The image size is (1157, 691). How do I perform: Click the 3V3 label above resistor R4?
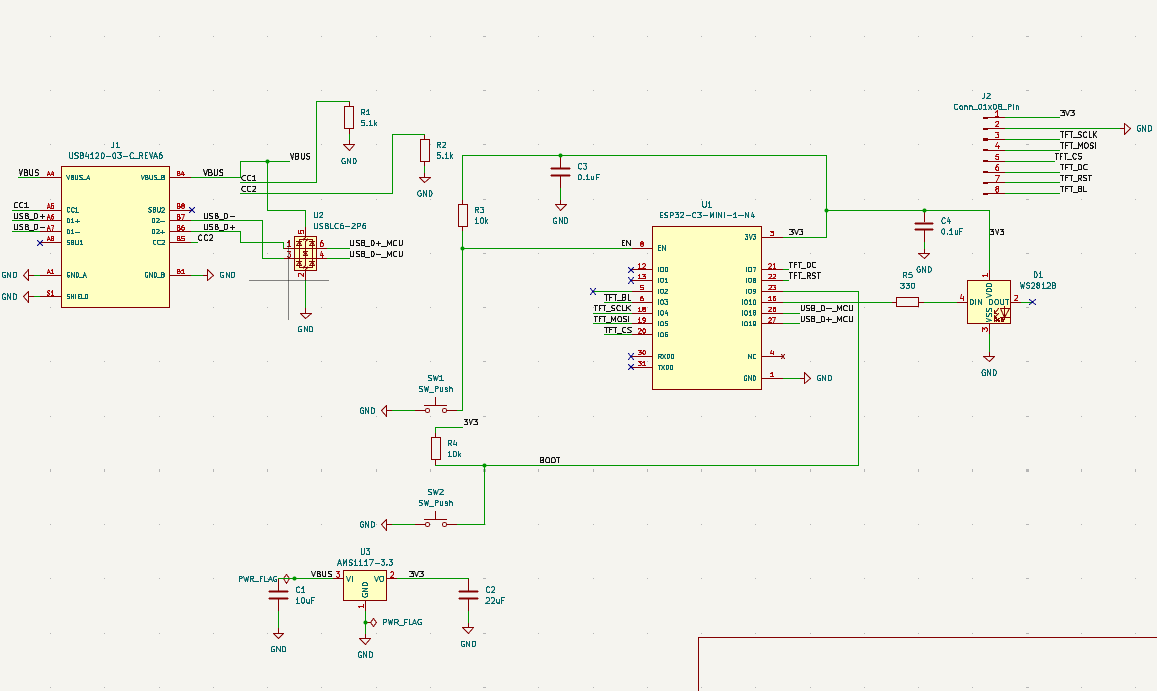click(x=471, y=422)
